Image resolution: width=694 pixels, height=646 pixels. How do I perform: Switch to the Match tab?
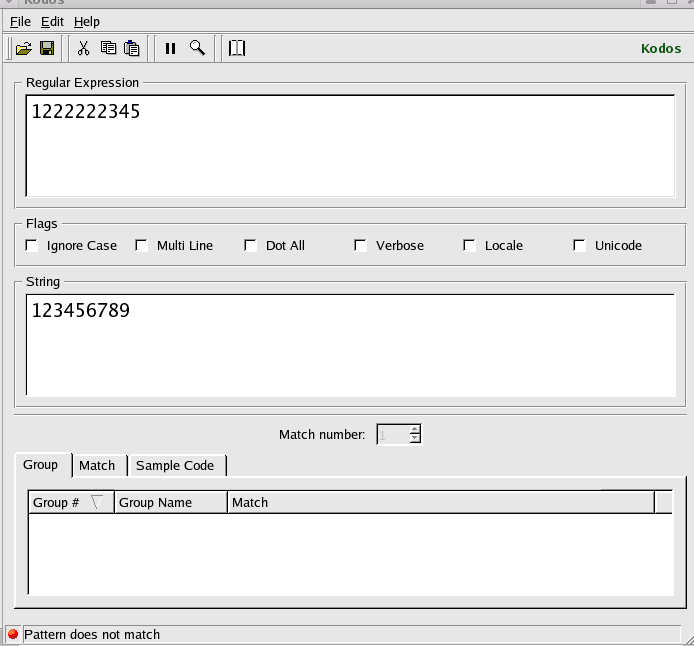coord(97,465)
